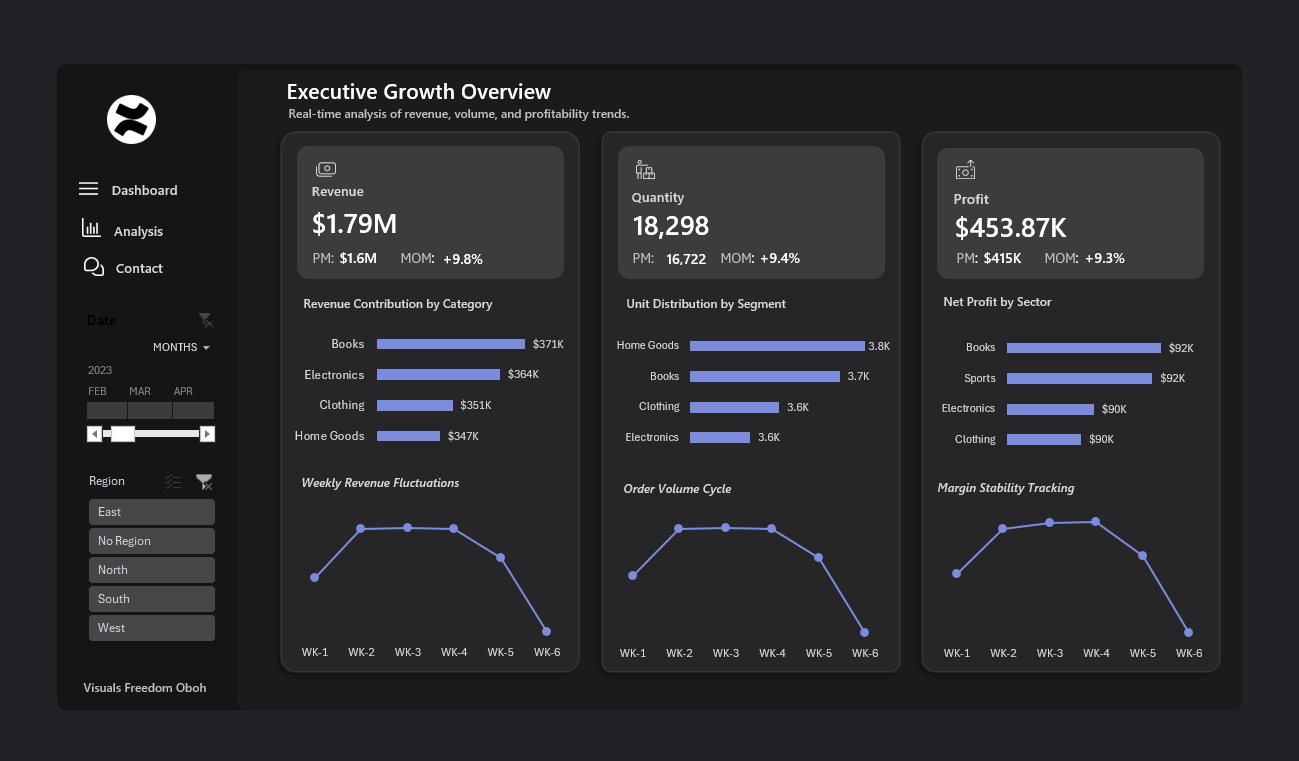The height and width of the screenshot is (761, 1299).
Task: Click the Executive Growth Overview title
Action: tap(418, 92)
